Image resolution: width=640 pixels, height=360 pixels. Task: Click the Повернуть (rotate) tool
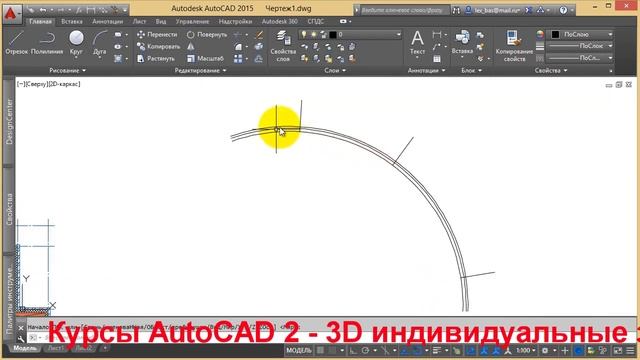tap(207, 35)
